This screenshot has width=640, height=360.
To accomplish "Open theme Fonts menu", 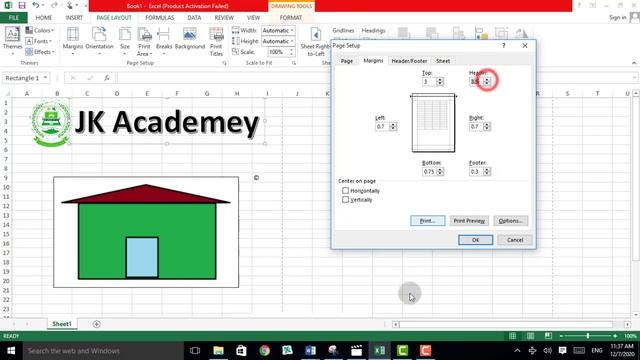I will pyautogui.click(x=39, y=41).
